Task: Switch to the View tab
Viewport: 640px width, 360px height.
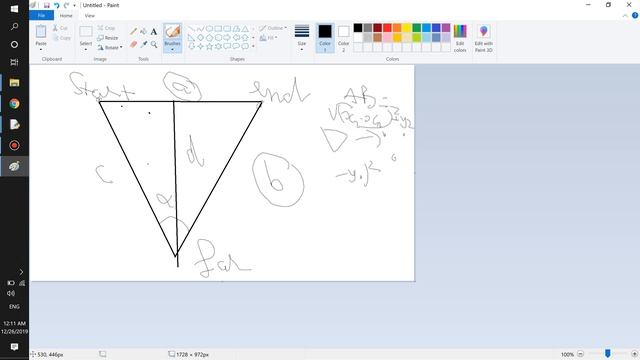Action: click(x=89, y=16)
